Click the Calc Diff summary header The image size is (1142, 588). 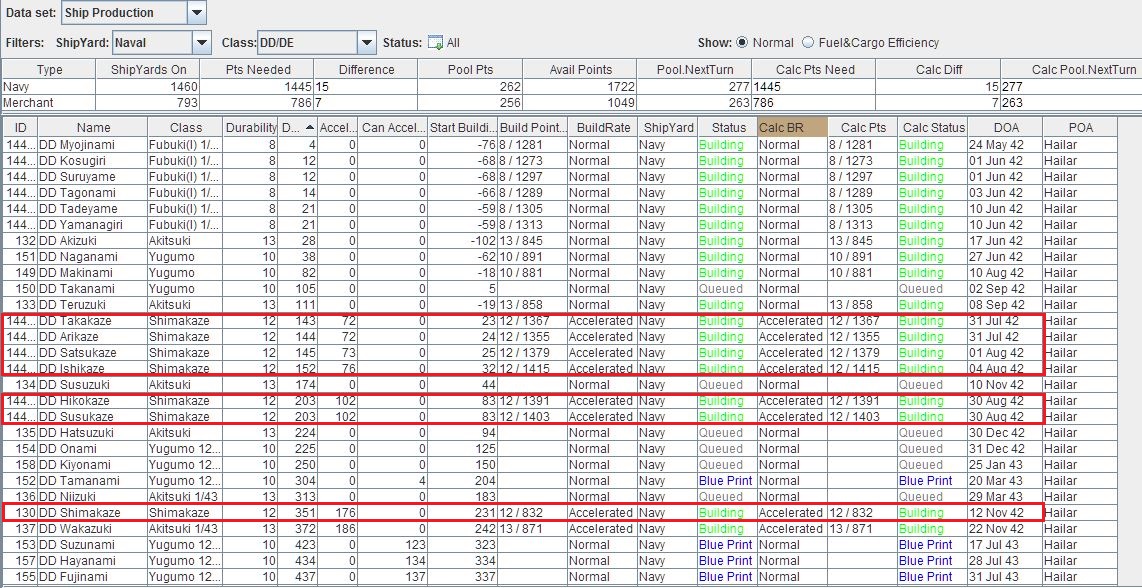point(938,70)
